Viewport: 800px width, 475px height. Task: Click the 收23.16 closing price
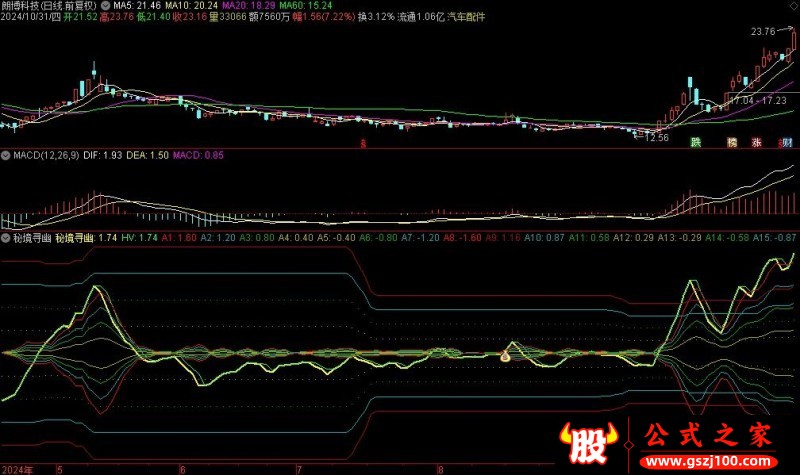click(x=190, y=17)
